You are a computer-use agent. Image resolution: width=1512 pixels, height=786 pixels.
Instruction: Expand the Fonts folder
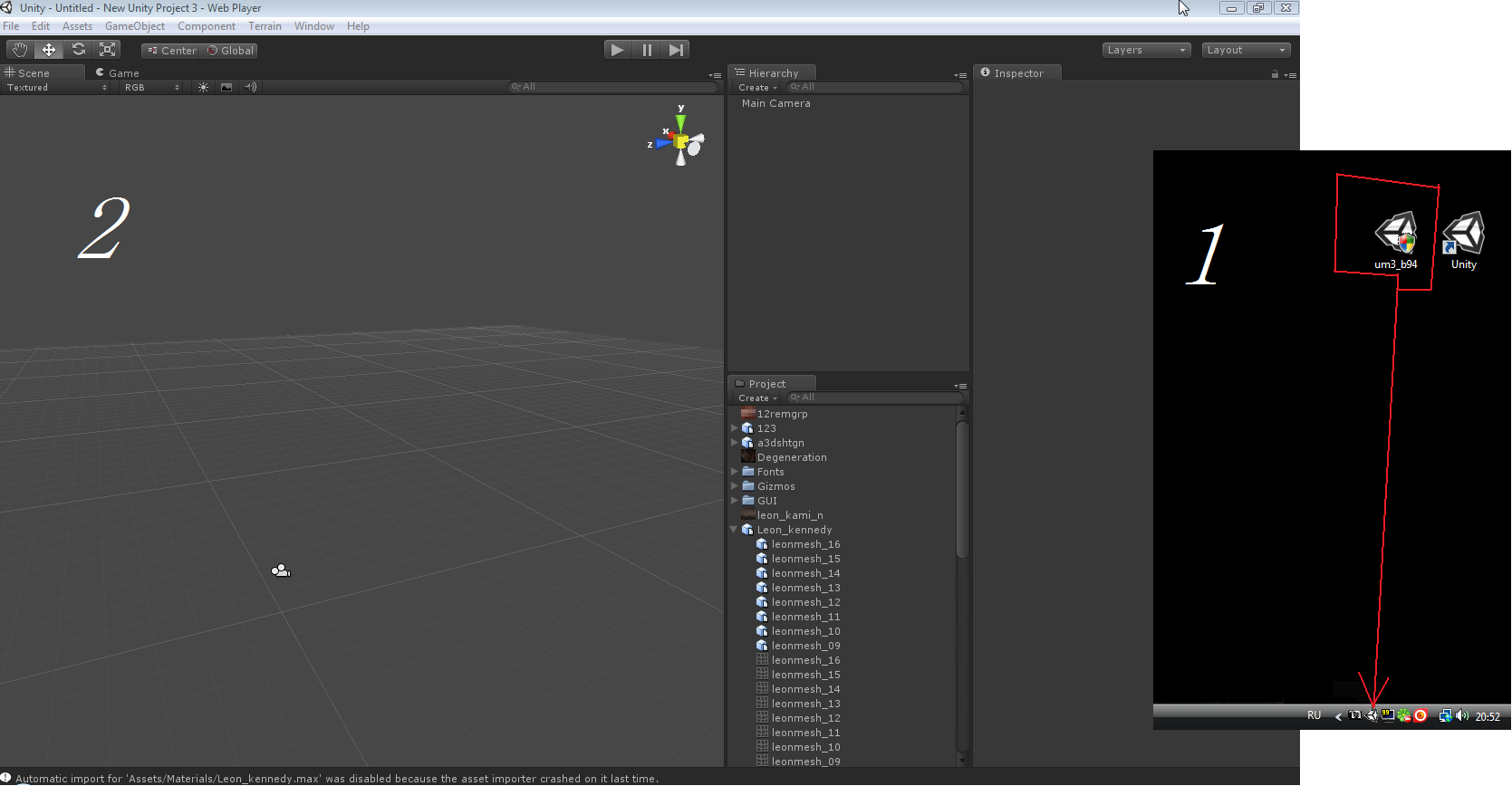734,472
